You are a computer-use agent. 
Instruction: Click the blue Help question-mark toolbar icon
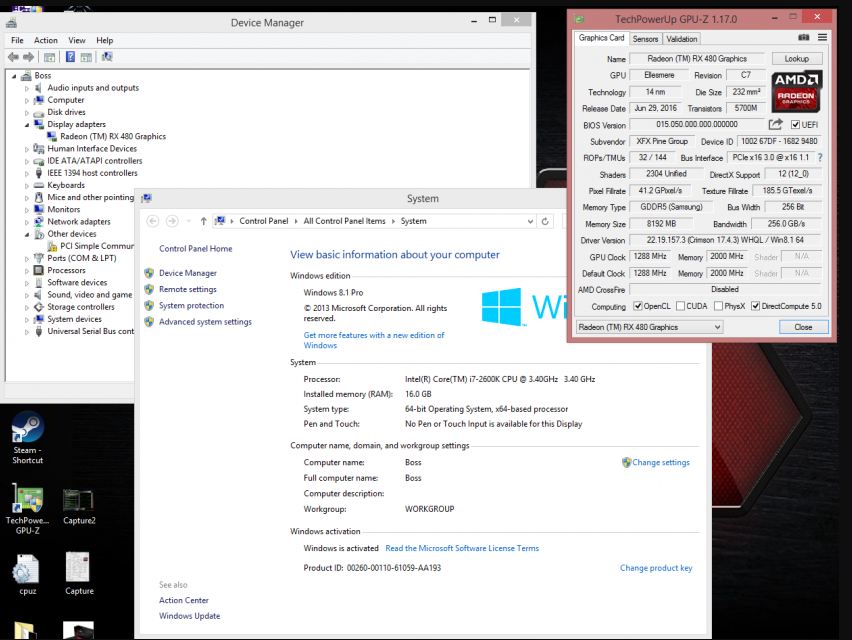(x=71, y=57)
